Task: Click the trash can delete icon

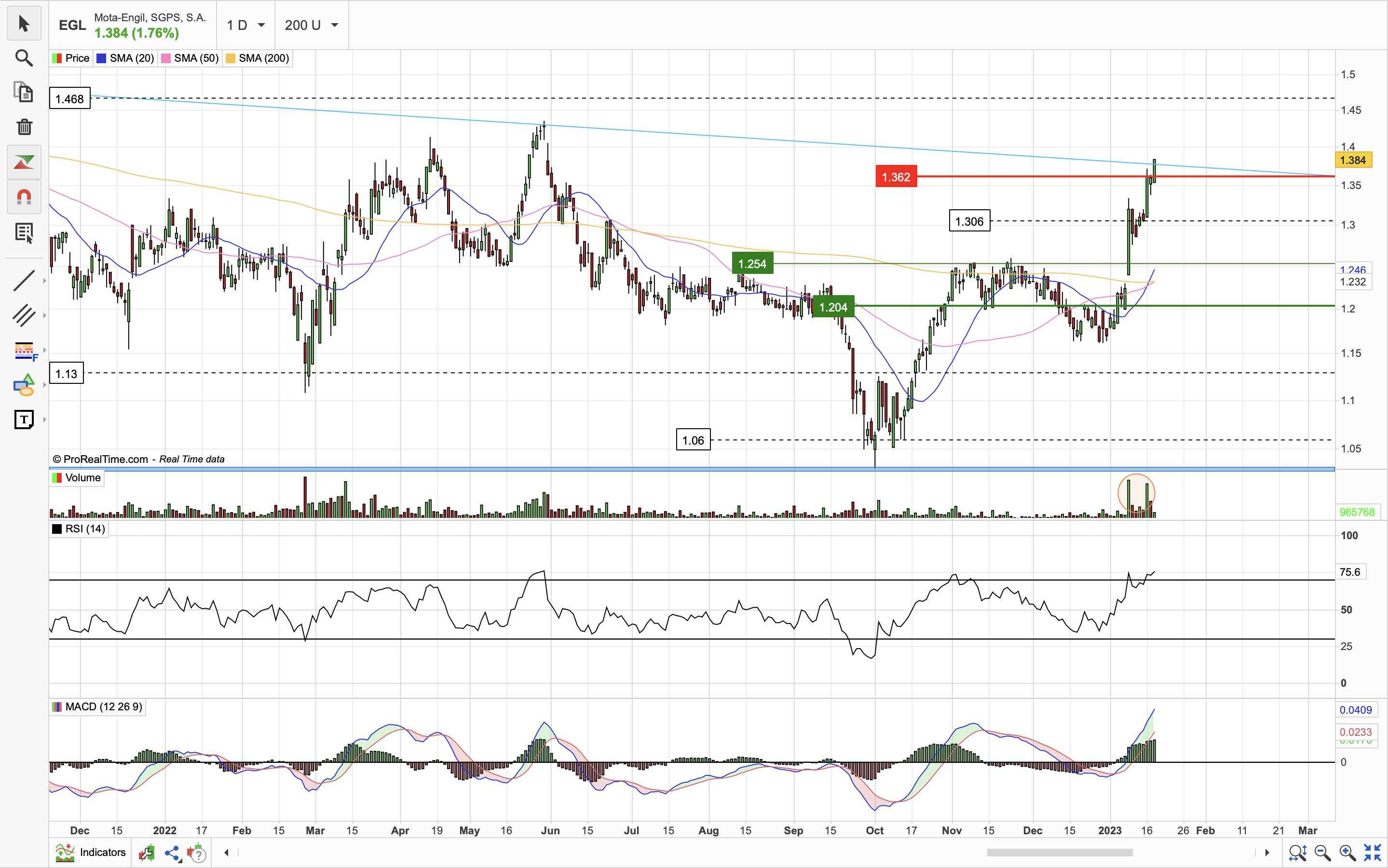Action: click(x=24, y=127)
